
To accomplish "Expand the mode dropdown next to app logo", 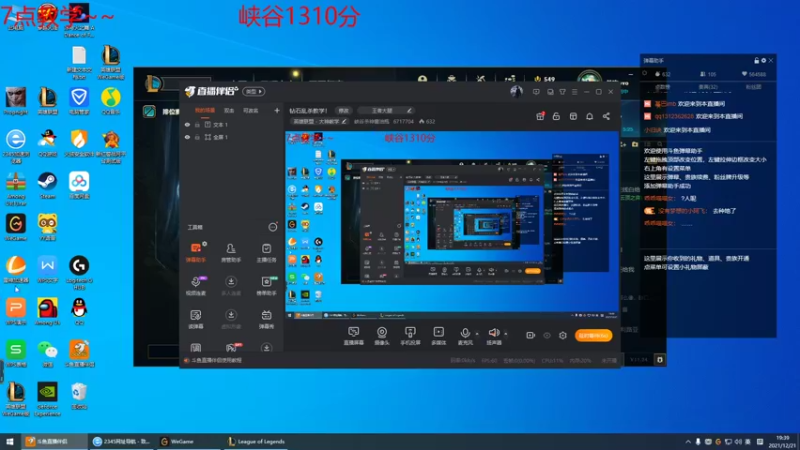I will coord(254,91).
